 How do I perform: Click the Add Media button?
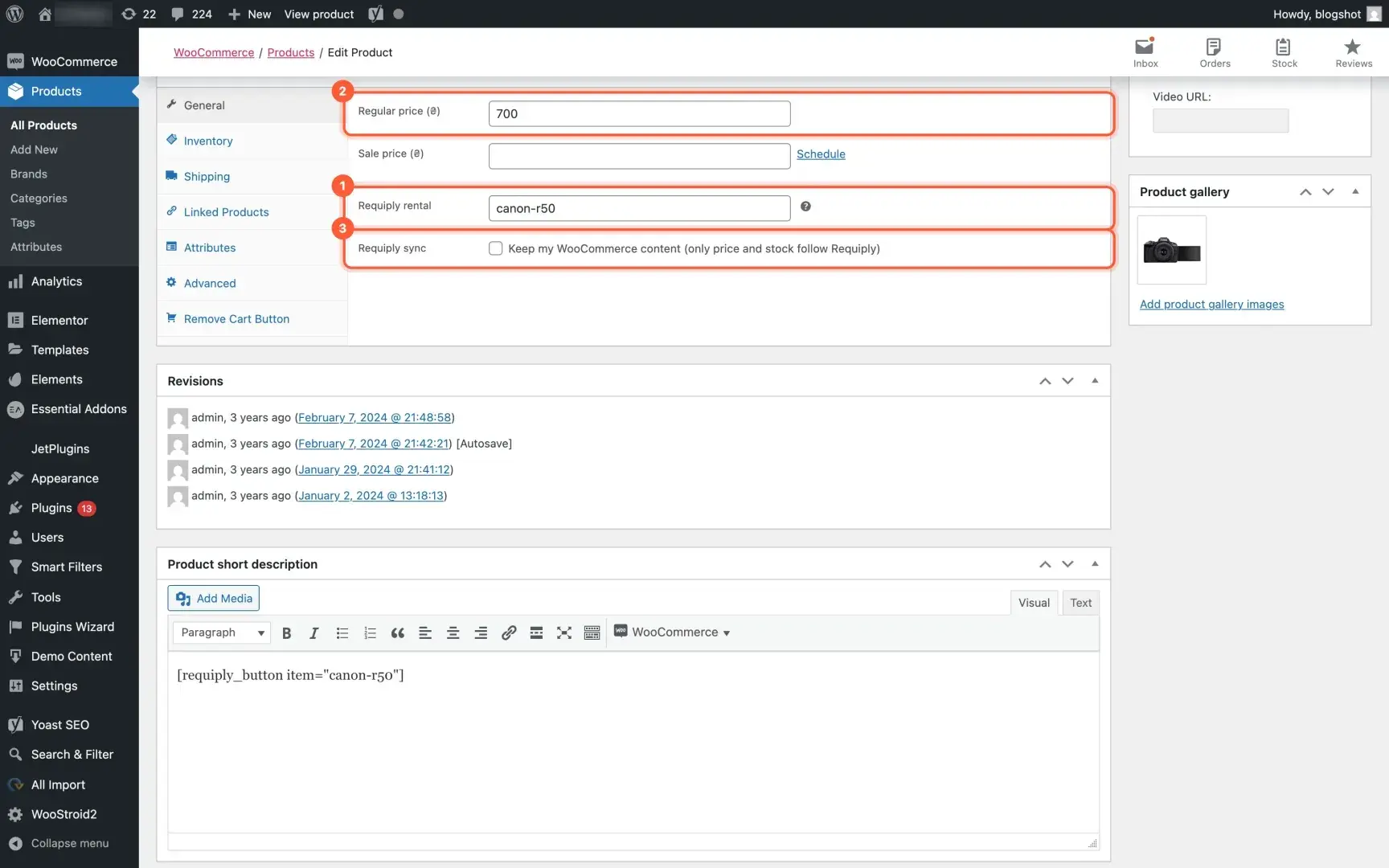(x=214, y=598)
